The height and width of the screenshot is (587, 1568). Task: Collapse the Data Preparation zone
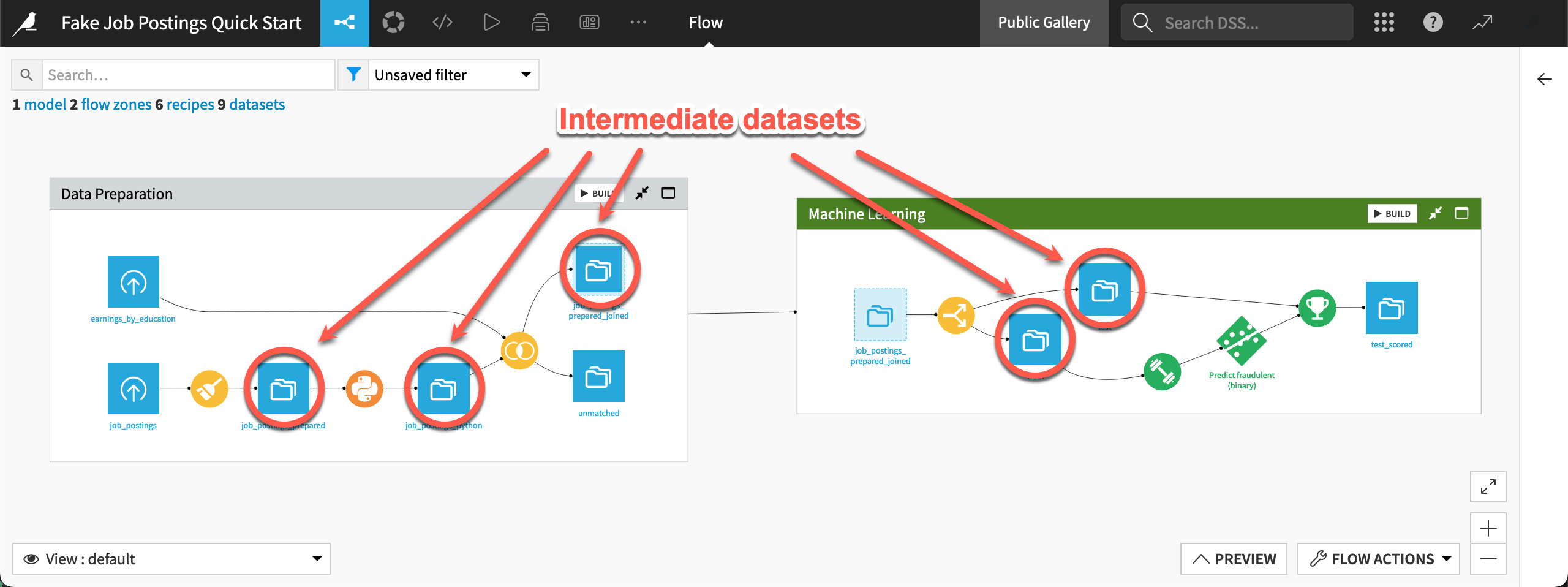642,193
